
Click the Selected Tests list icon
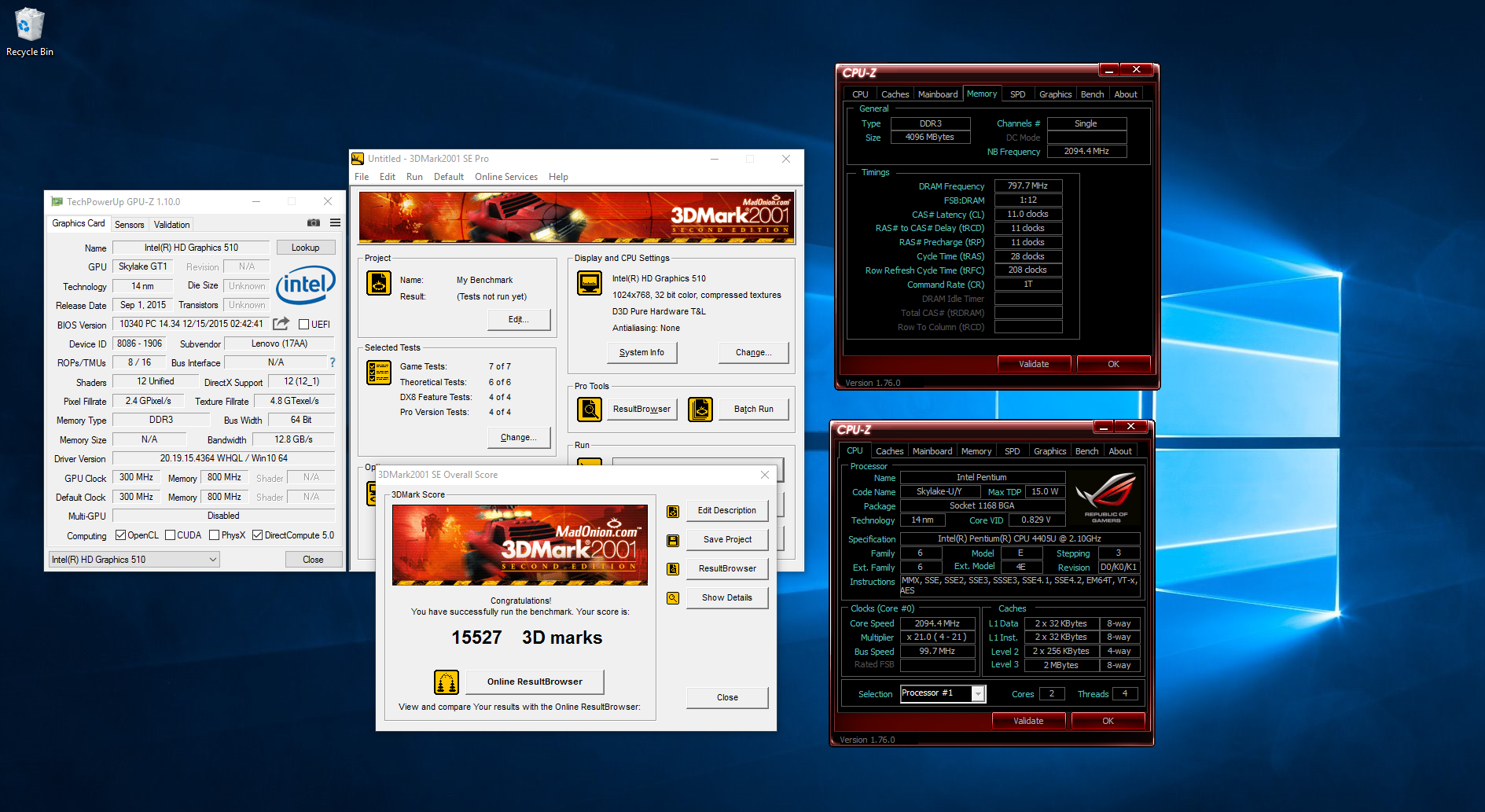[379, 373]
